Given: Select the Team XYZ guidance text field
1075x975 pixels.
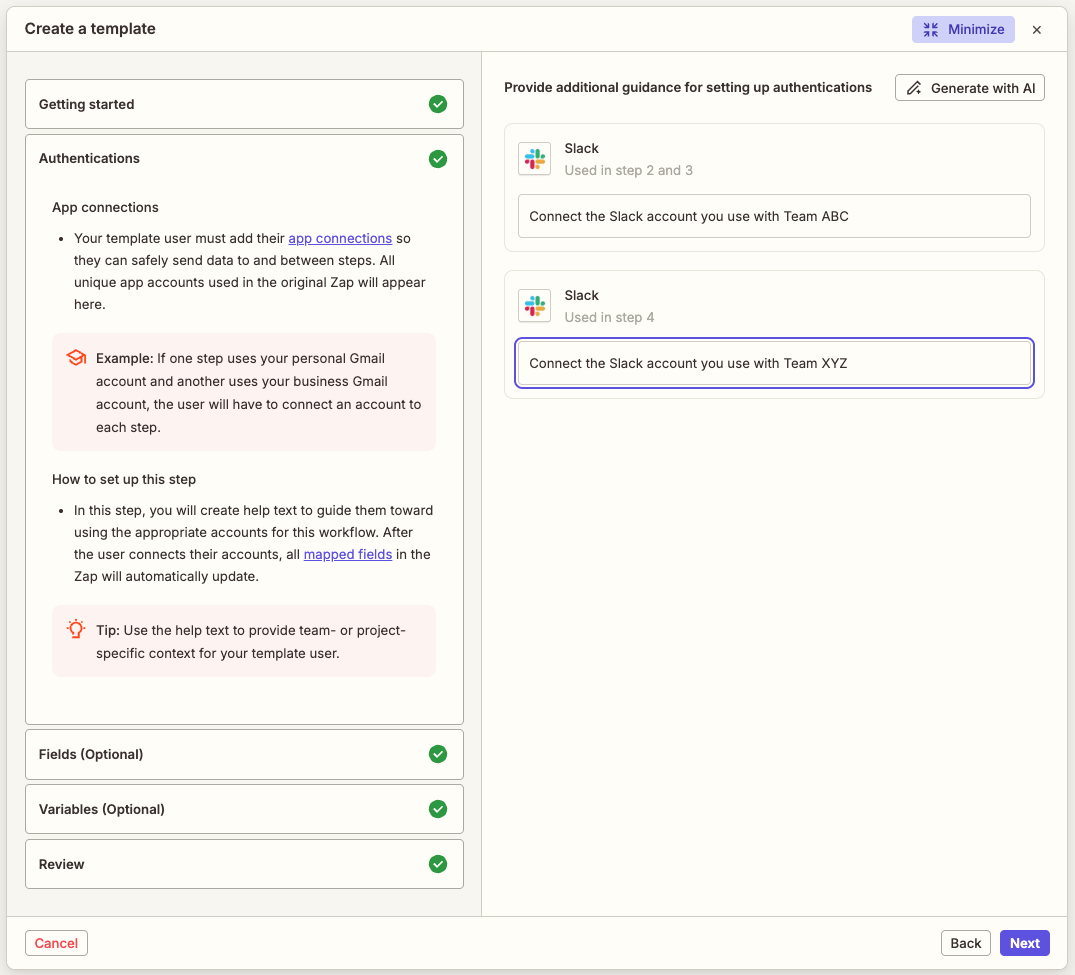Looking at the screenshot, I should 774,363.
